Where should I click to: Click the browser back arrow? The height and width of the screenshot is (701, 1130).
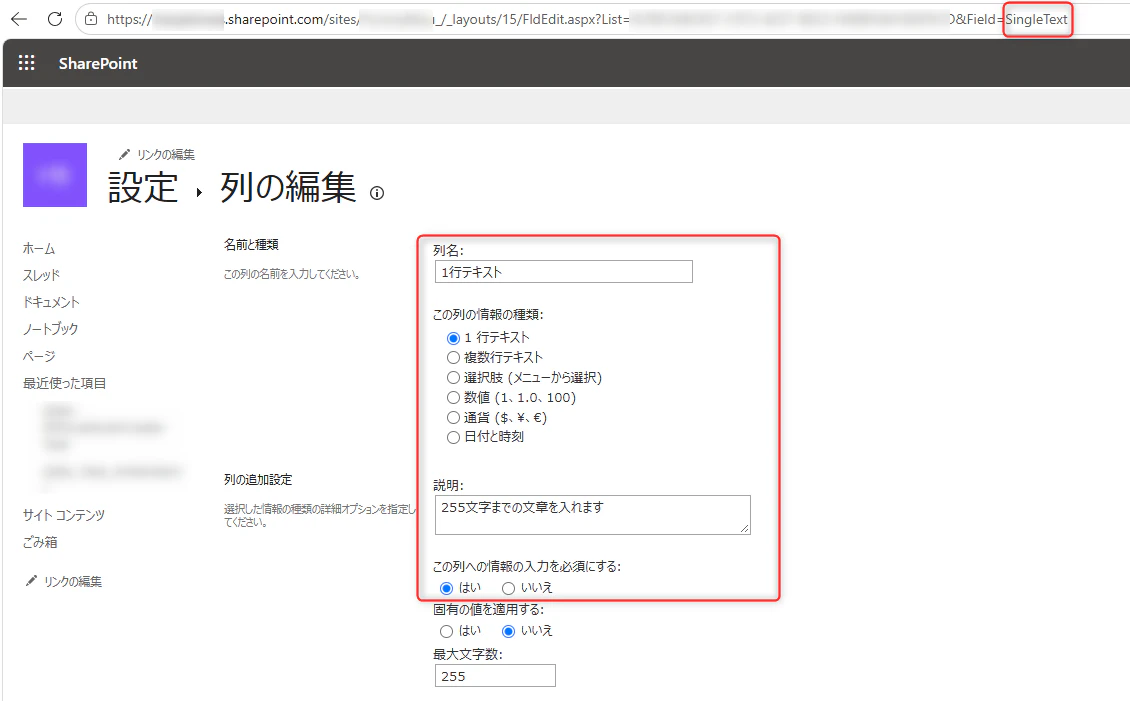pos(19,19)
